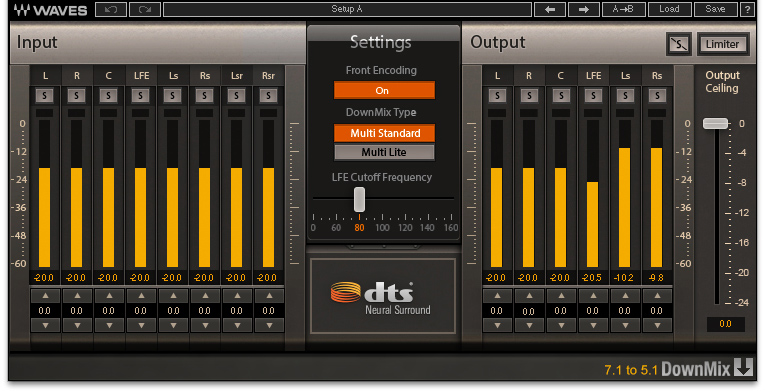This screenshot has width=765, height=391.
Task: Click the redo arrow in Waves toolbar
Action: tap(145, 9)
